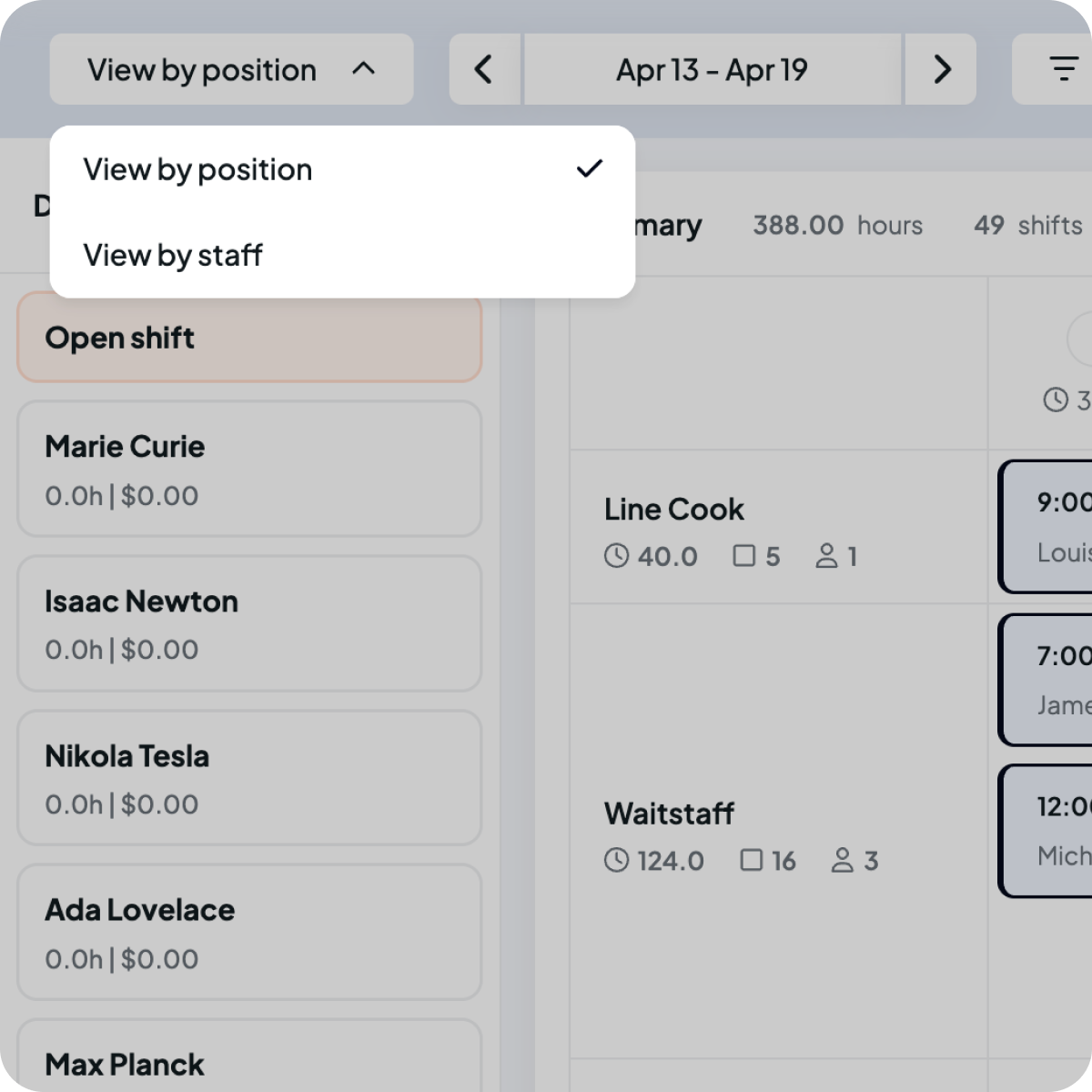Screen dimensions: 1092x1092
Task: Advance to next week using the right chevron
Action: pyautogui.click(x=942, y=69)
